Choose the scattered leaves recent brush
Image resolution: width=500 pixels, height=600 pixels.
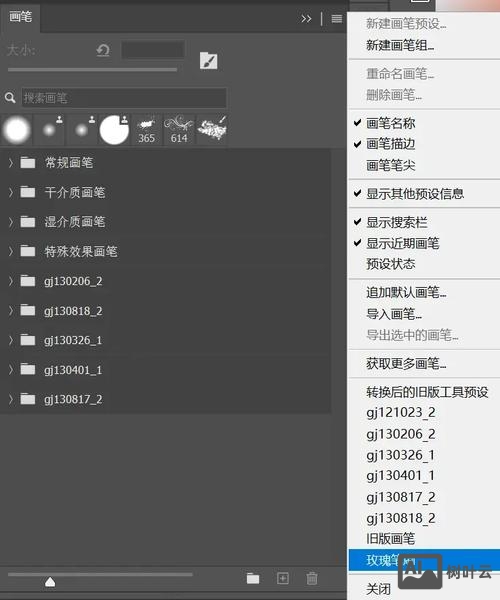[x=212, y=129]
